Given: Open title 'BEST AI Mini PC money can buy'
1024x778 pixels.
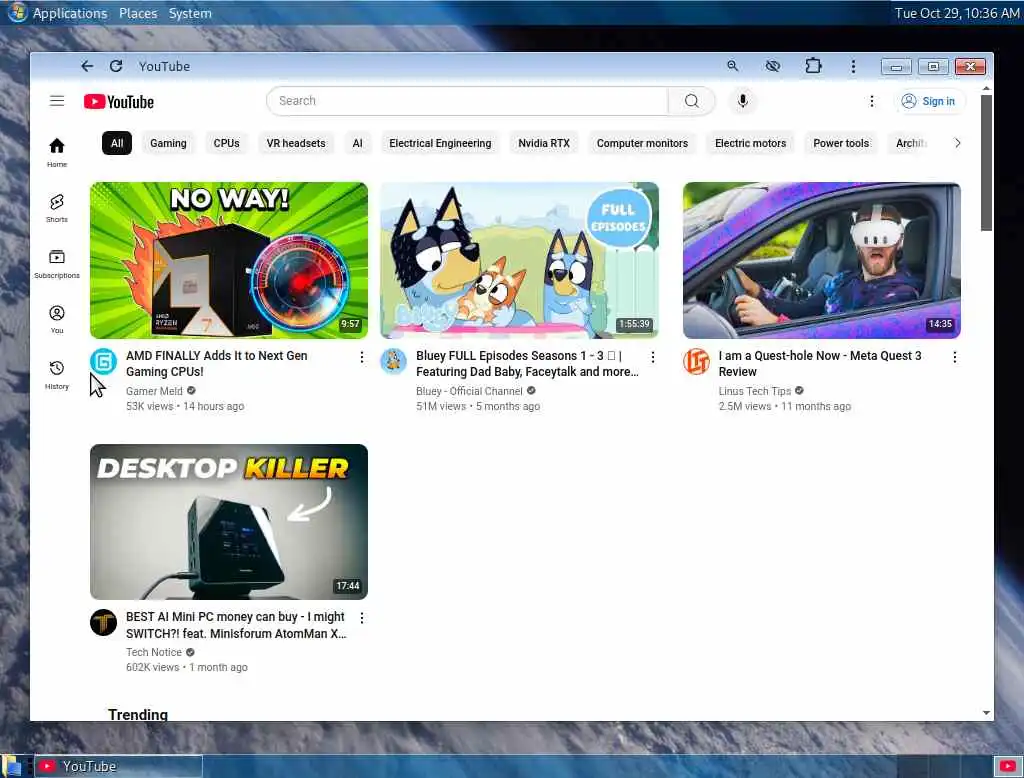Looking at the screenshot, I should click(x=236, y=625).
